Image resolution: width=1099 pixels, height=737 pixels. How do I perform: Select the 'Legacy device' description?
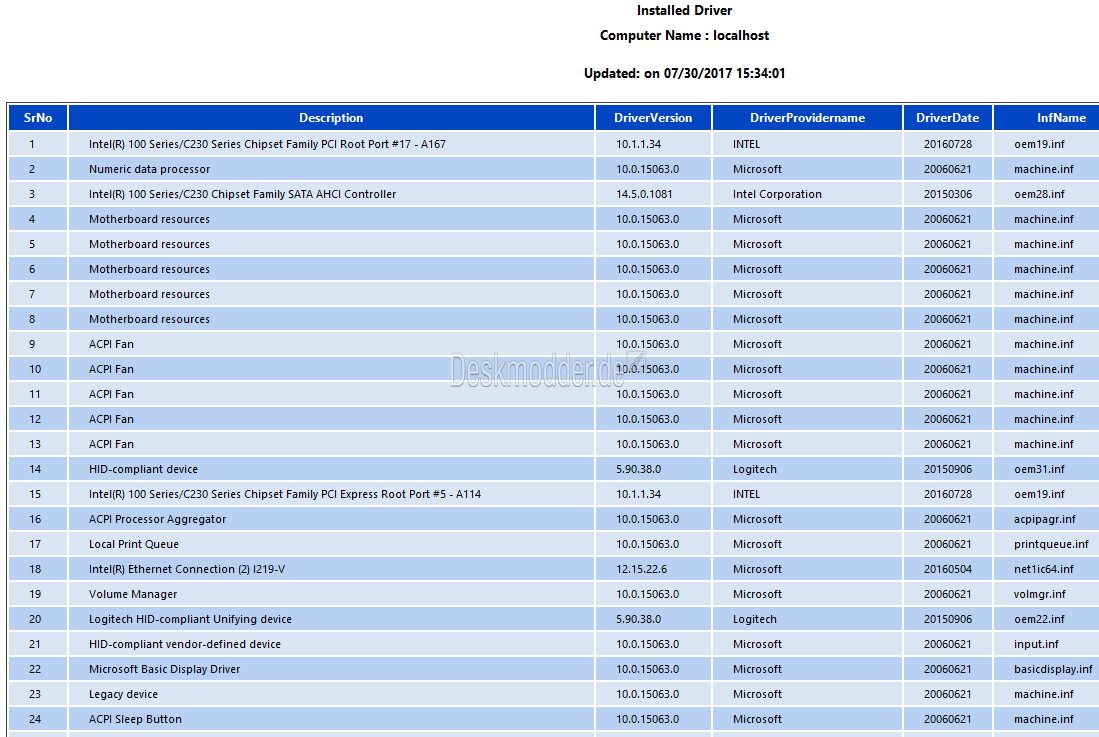tap(123, 694)
